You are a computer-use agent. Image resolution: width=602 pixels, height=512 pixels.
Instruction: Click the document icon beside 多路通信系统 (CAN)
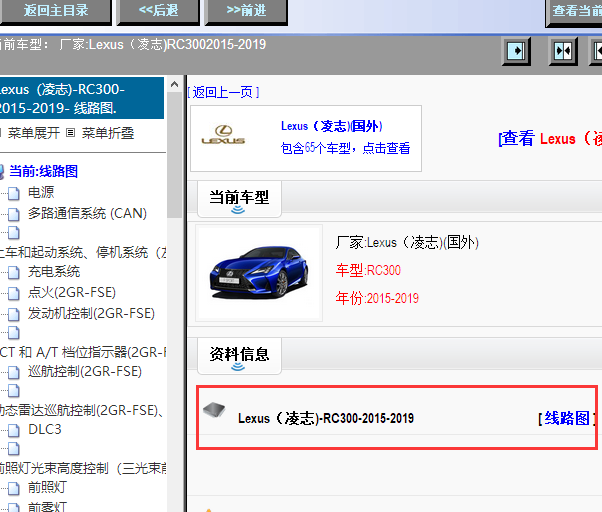[14, 214]
